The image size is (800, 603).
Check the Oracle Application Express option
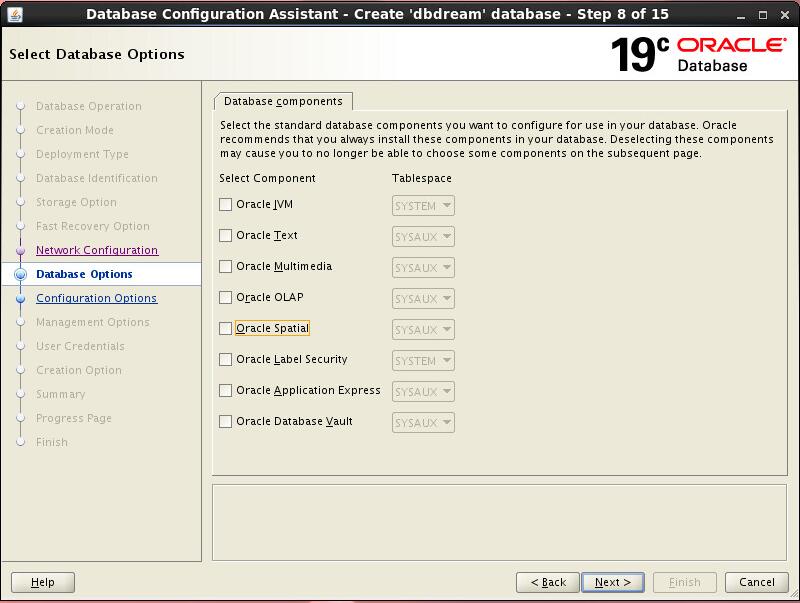coord(225,391)
